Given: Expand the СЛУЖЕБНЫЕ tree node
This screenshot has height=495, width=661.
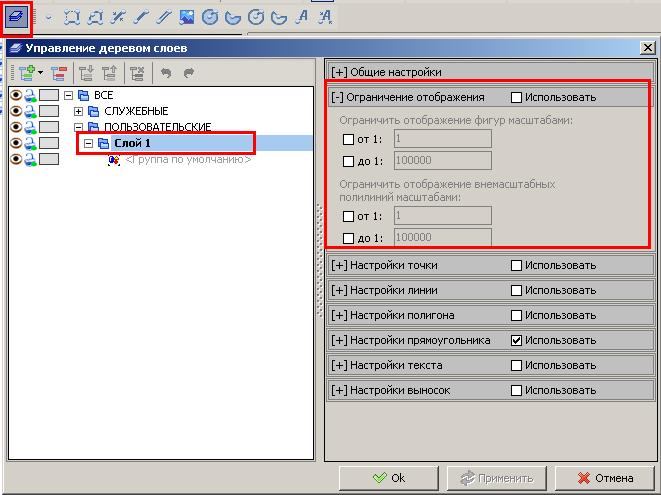Looking at the screenshot, I should click(79, 111).
